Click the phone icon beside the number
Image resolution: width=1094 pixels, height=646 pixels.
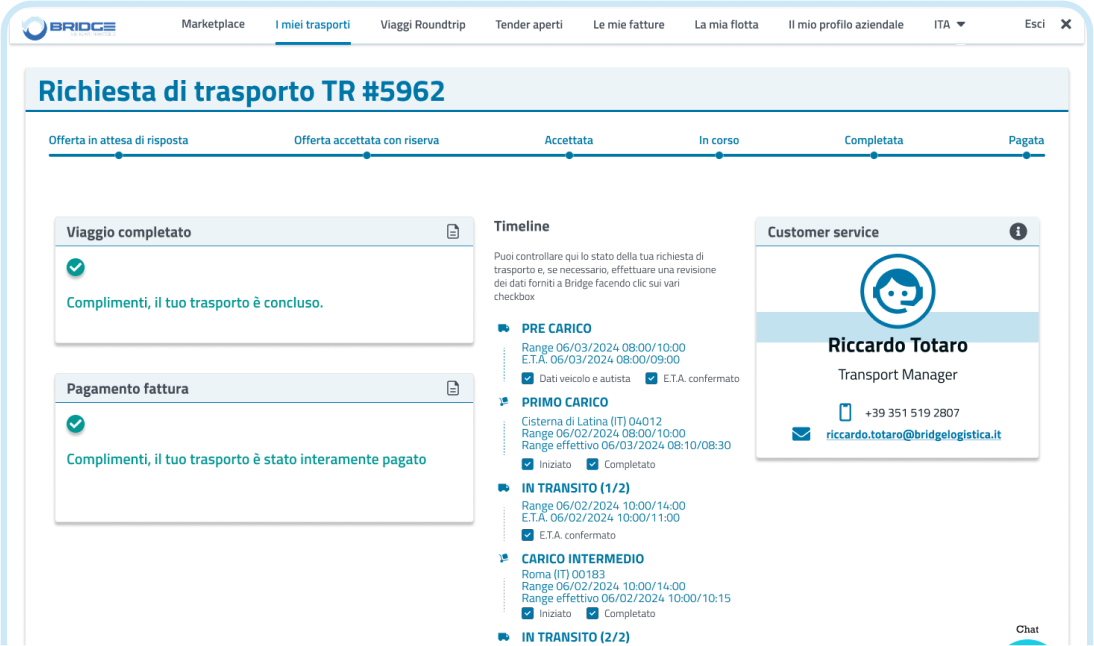tap(845, 412)
